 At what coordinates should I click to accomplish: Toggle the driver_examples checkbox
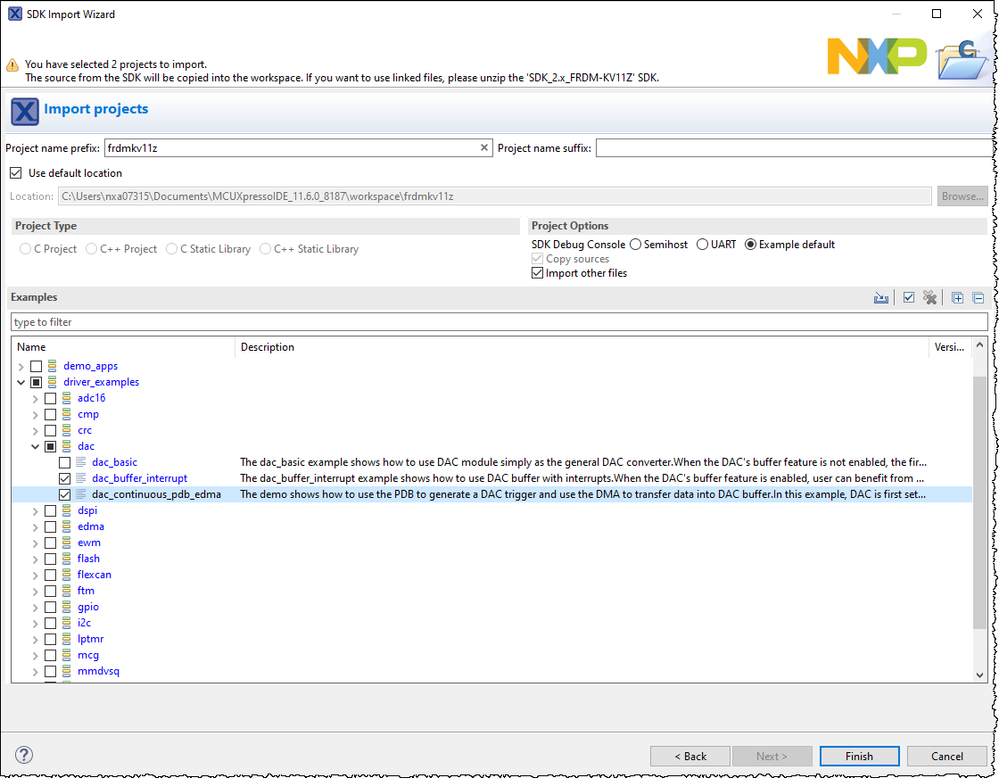tap(36, 382)
